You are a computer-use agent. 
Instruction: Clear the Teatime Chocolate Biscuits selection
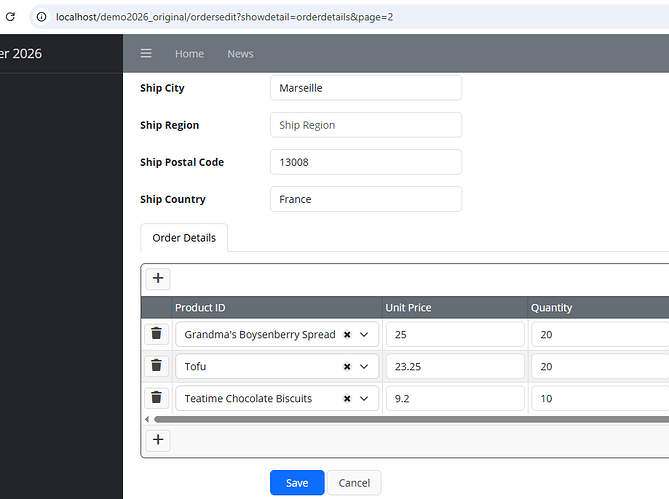[x=347, y=399]
